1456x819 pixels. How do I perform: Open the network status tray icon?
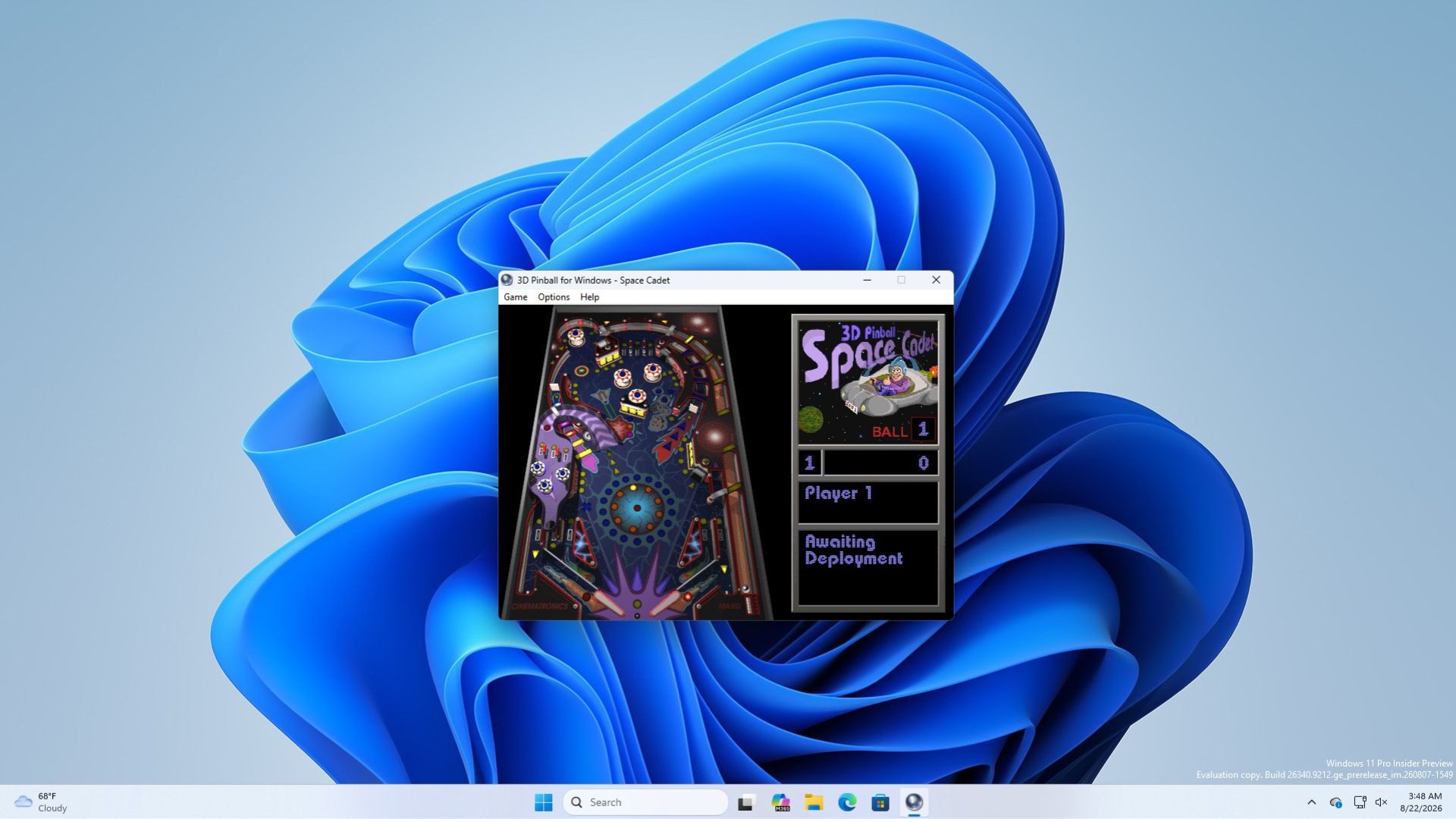(x=1360, y=802)
